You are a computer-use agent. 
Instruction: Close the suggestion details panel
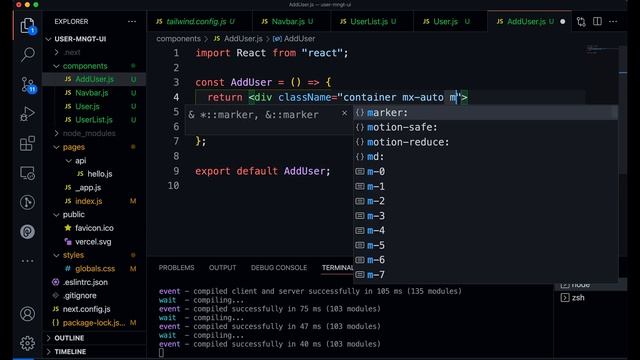344,113
